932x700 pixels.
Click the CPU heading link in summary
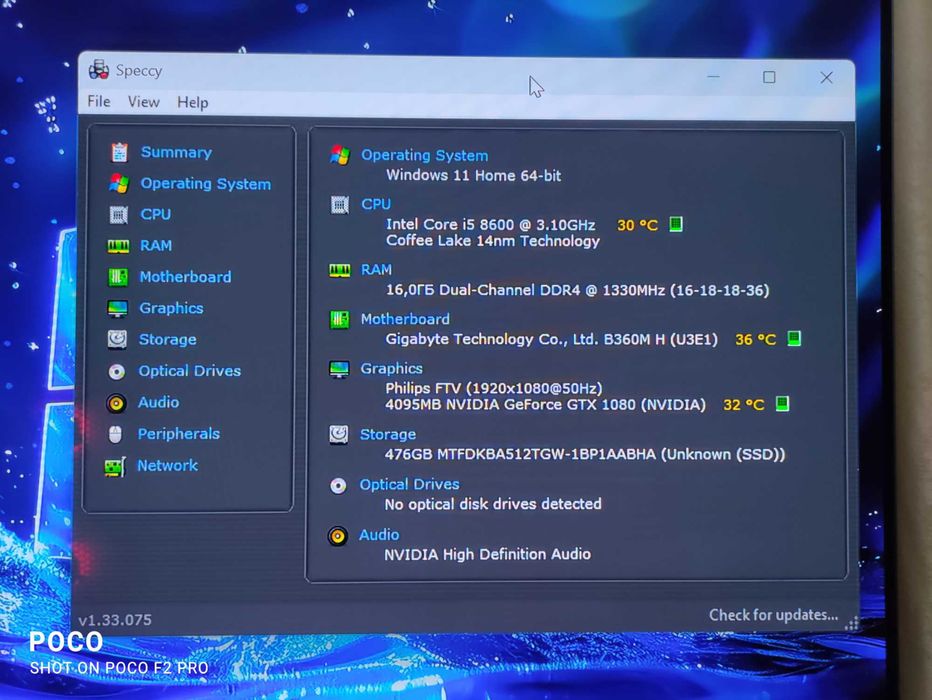click(x=376, y=204)
